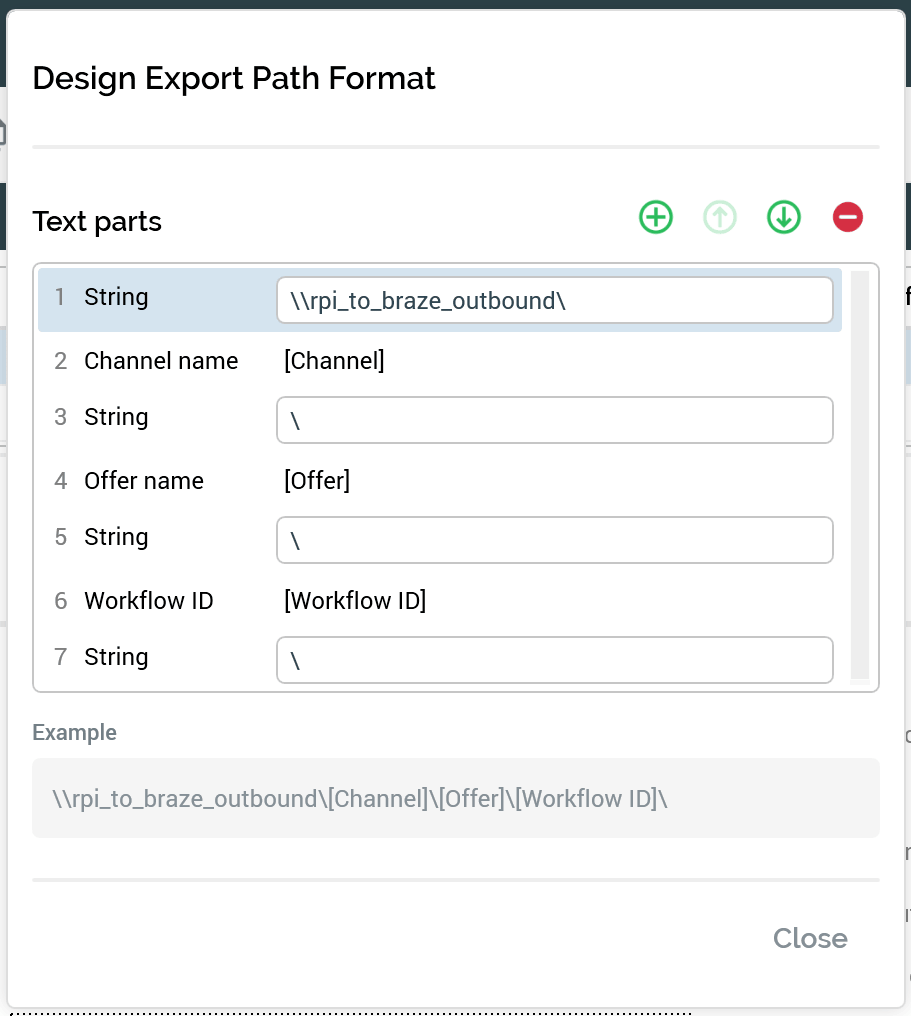Click the red remove text part icon
This screenshot has width=911, height=1016.
coord(848,217)
